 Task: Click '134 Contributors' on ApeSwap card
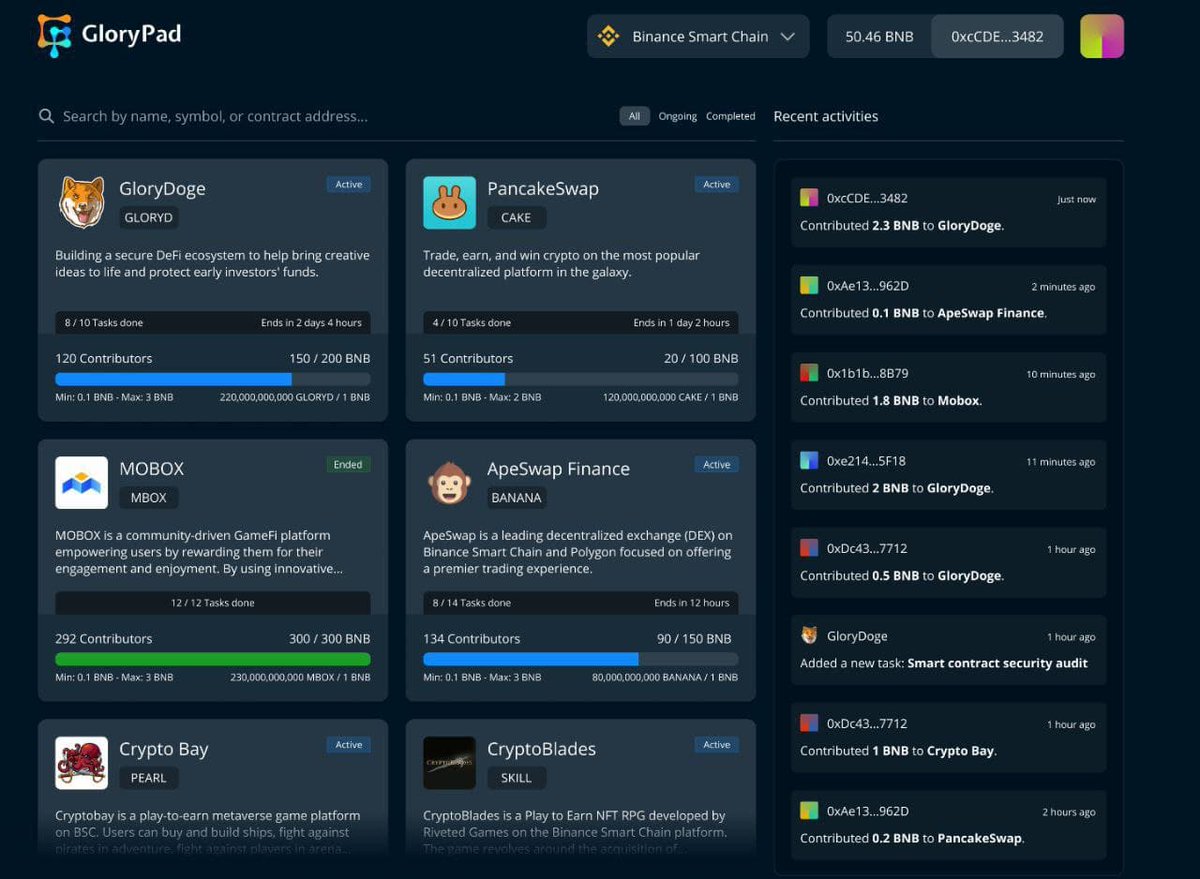(x=472, y=638)
